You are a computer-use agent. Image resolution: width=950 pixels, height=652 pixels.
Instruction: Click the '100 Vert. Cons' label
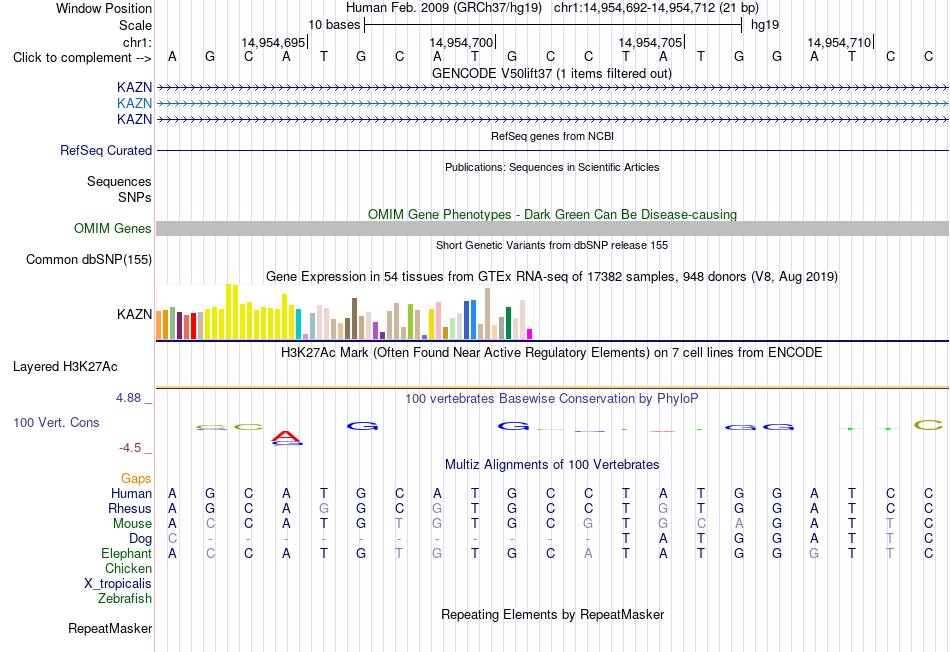point(56,422)
